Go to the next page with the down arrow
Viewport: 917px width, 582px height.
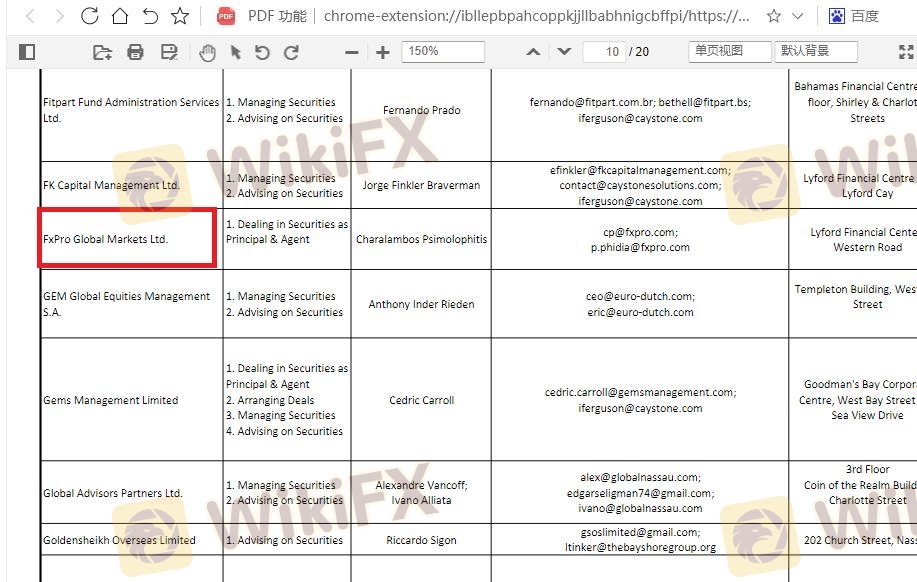[564, 51]
